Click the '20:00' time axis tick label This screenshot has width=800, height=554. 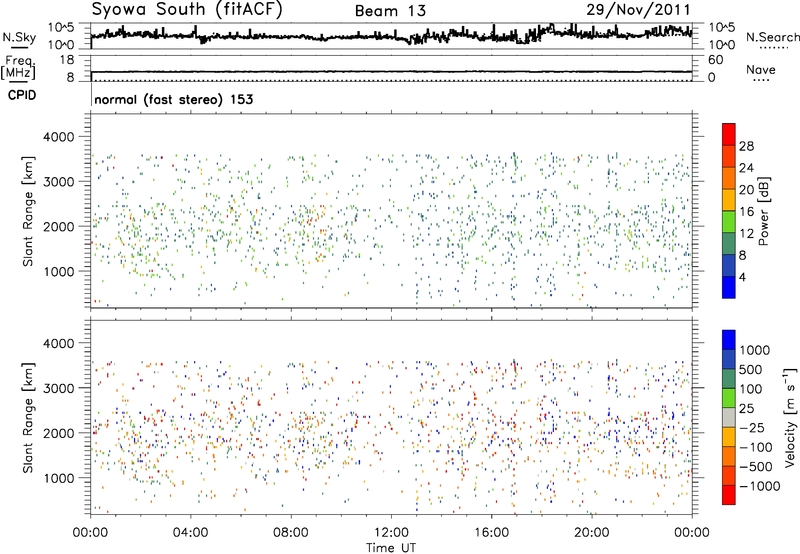click(x=592, y=533)
